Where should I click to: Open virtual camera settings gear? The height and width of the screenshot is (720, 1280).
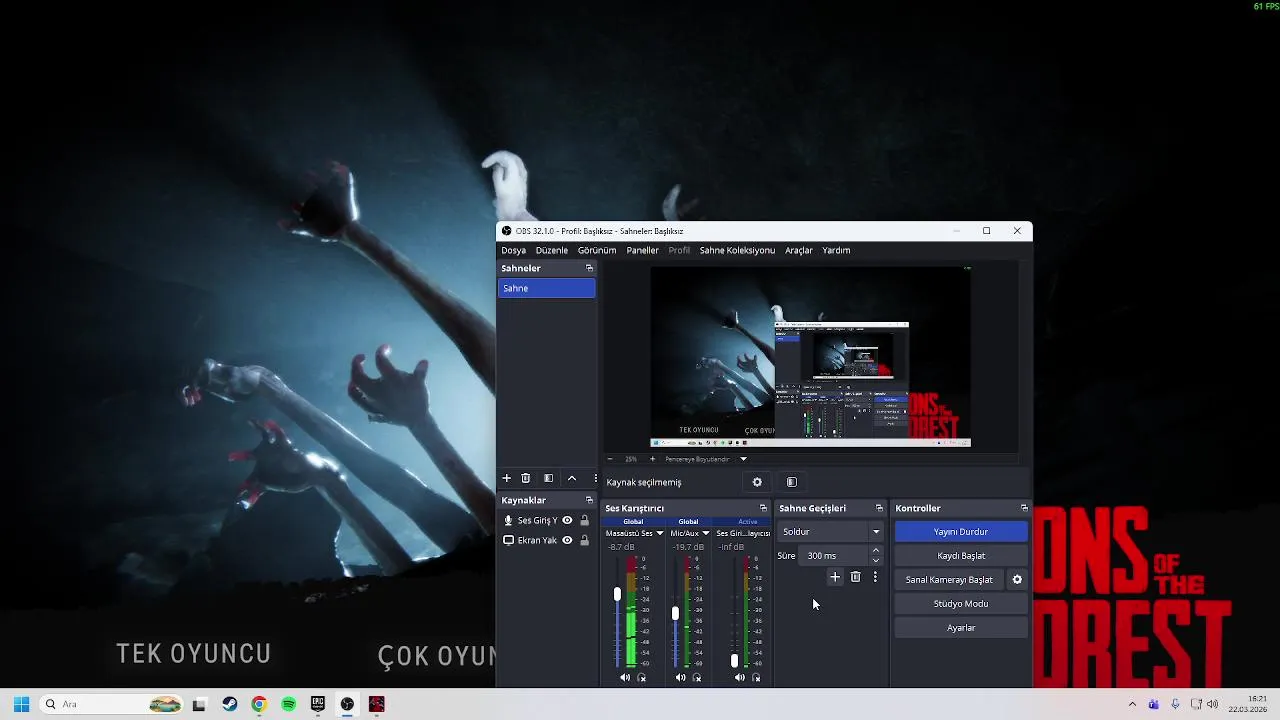1017,580
